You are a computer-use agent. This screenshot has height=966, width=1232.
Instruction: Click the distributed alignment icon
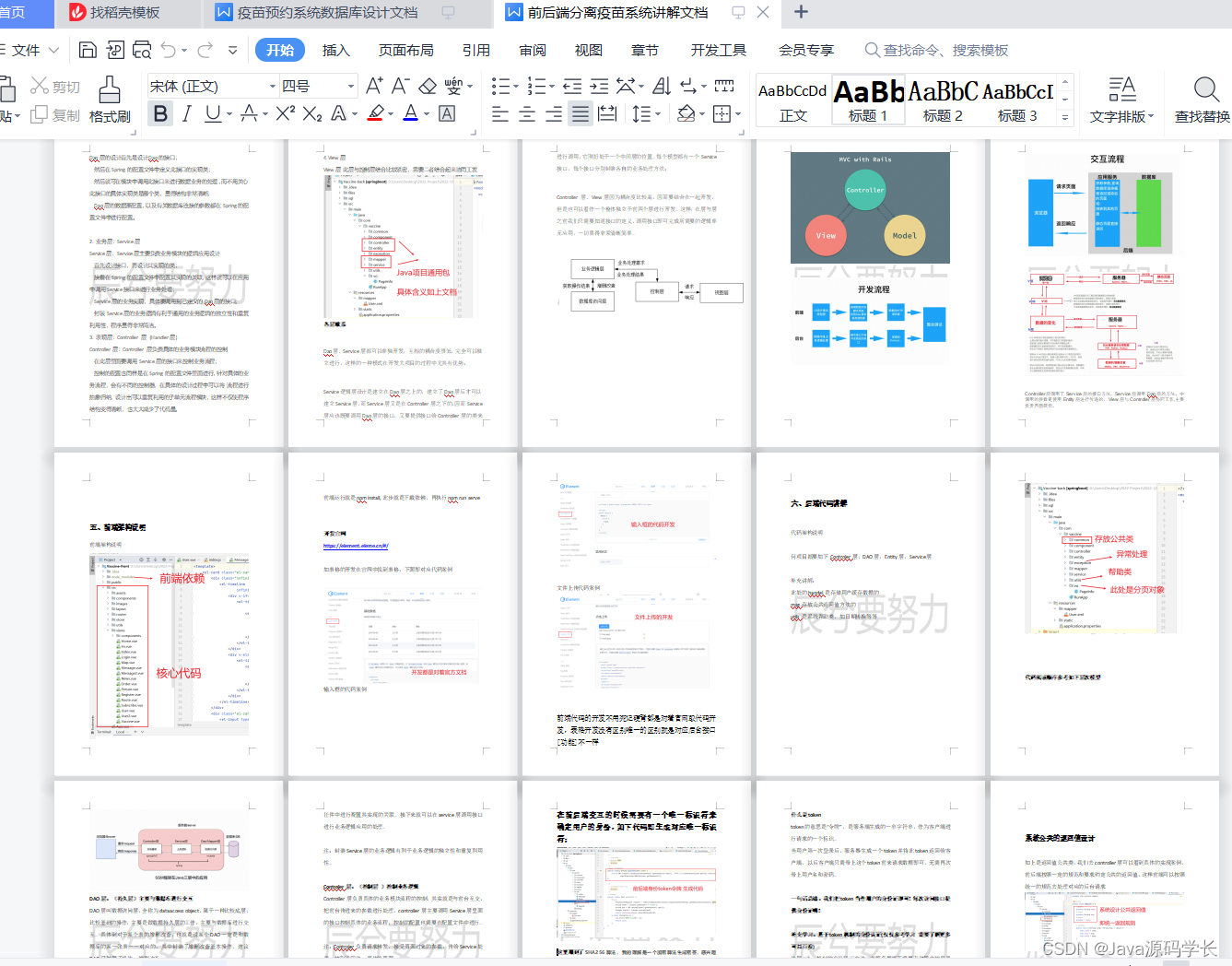[x=607, y=113]
